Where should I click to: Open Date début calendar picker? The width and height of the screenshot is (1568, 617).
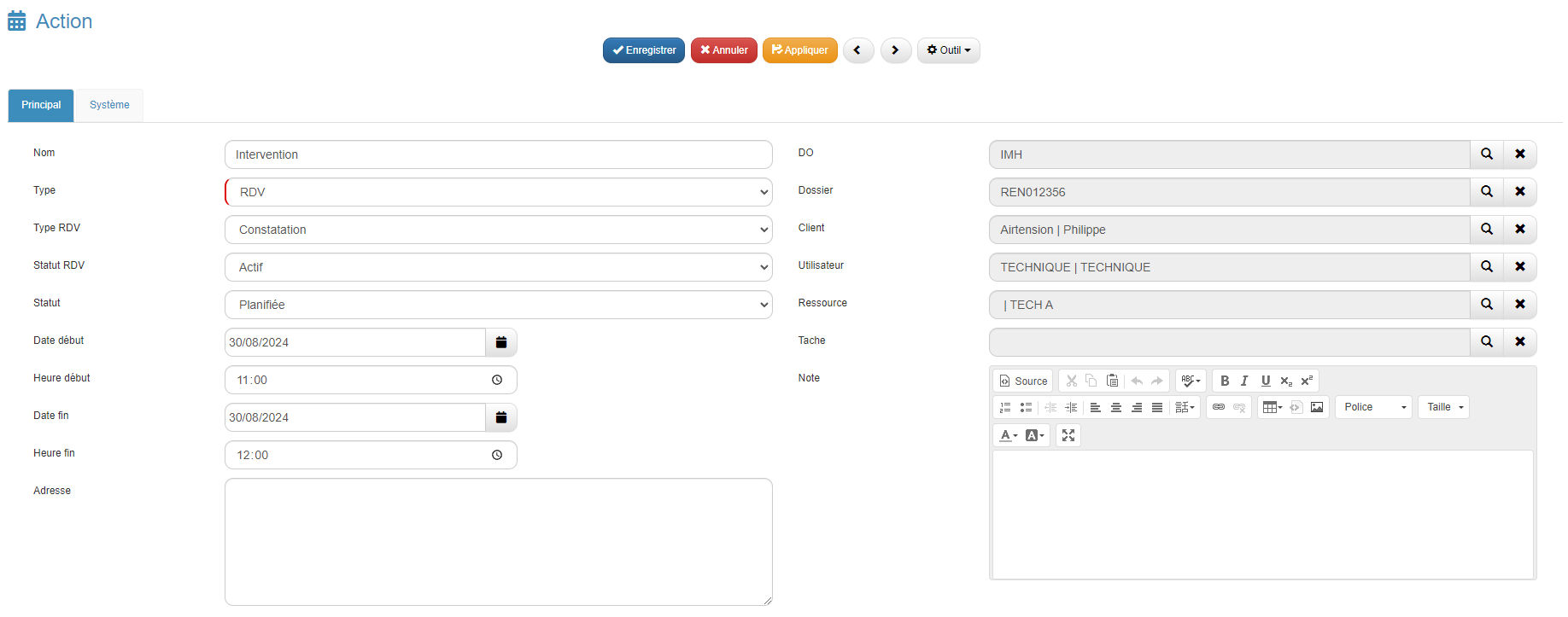coord(501,342)
